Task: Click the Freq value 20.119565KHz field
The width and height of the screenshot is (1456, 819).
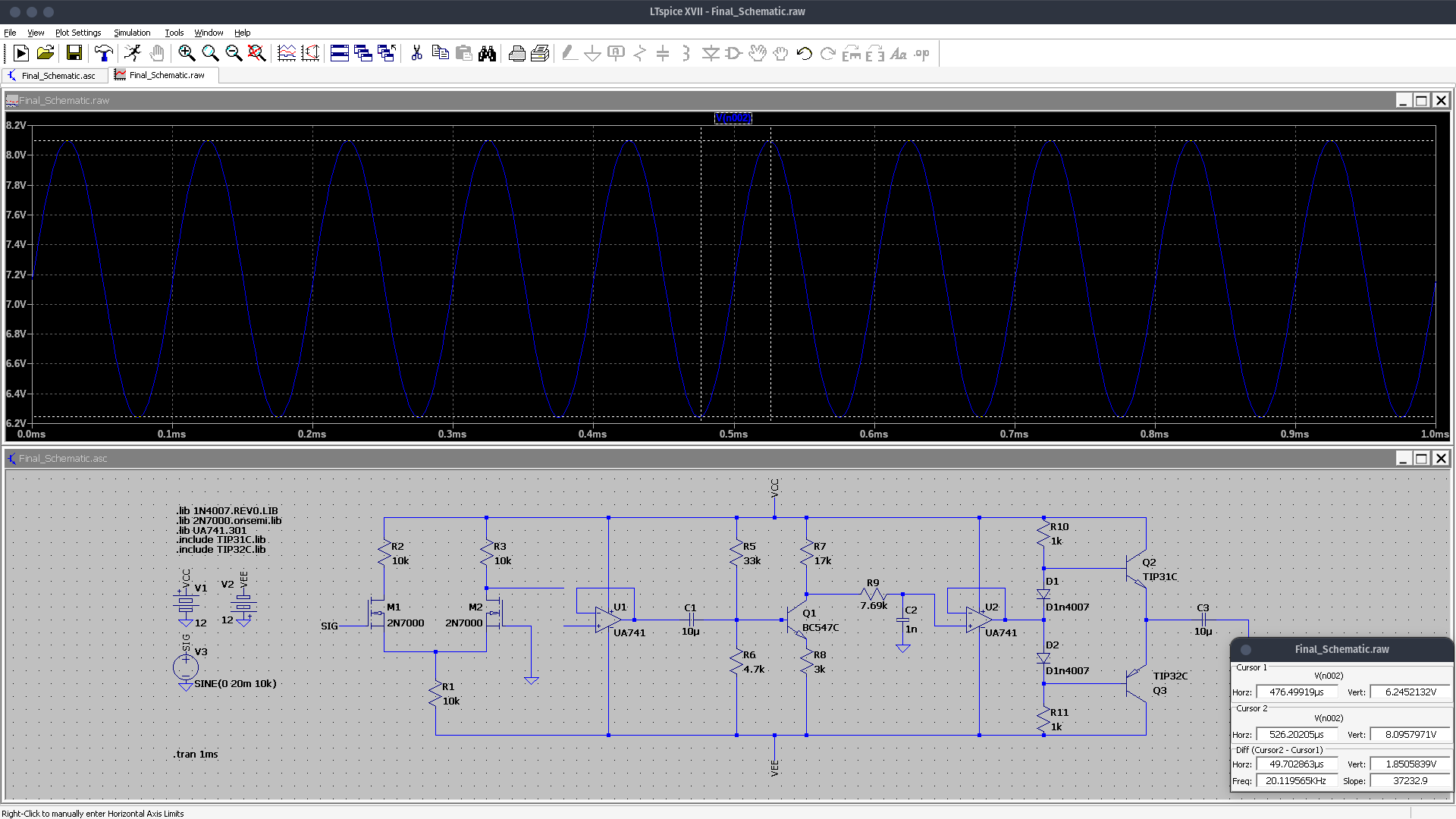Action: click(x=1297, y=780)
